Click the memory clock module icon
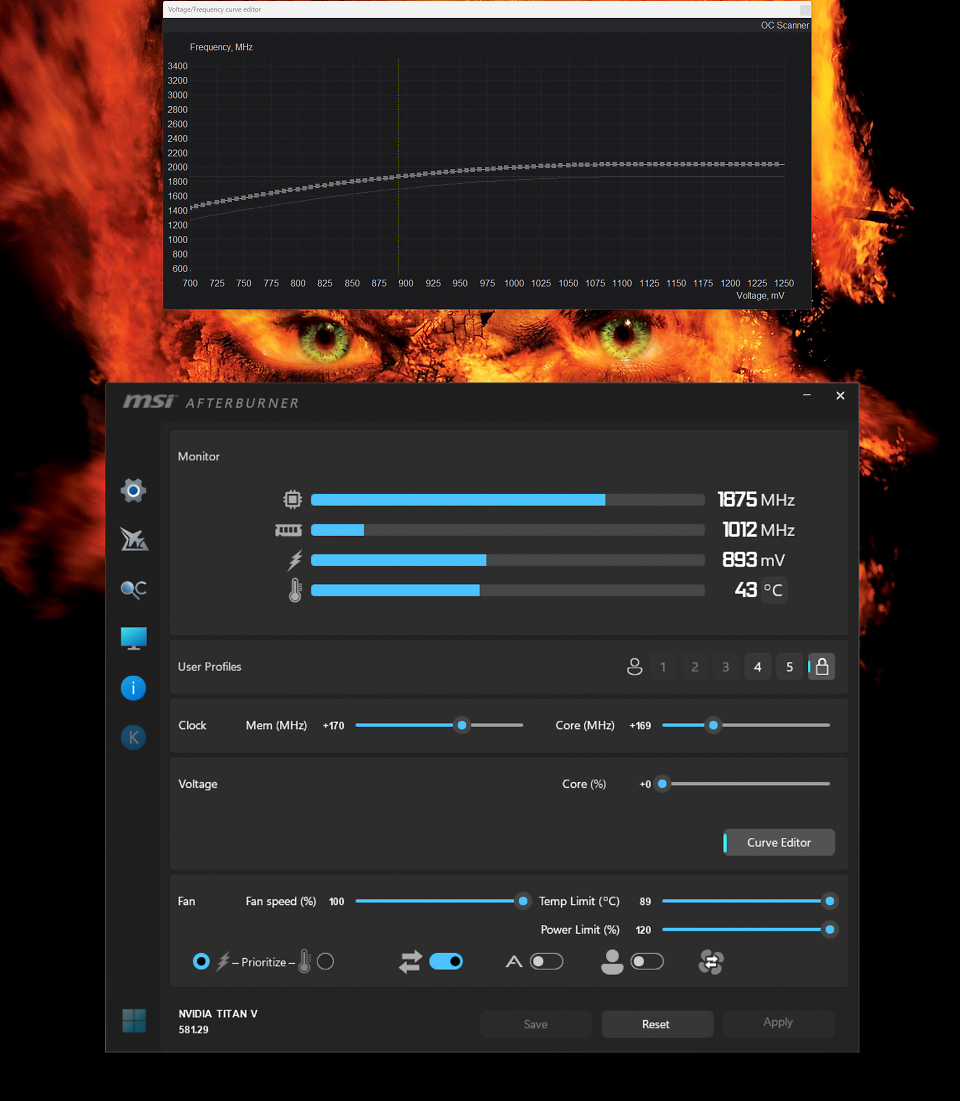Image resolution: width=960 pixels, height=1101 pixels. point(288,530)
